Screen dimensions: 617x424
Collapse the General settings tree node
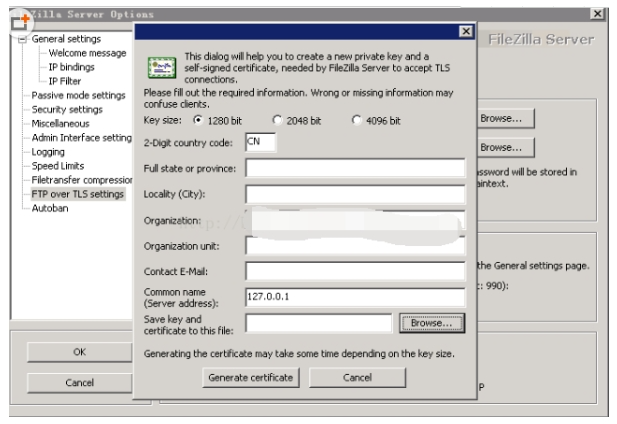pyautogui.click(x=22, y=40)
